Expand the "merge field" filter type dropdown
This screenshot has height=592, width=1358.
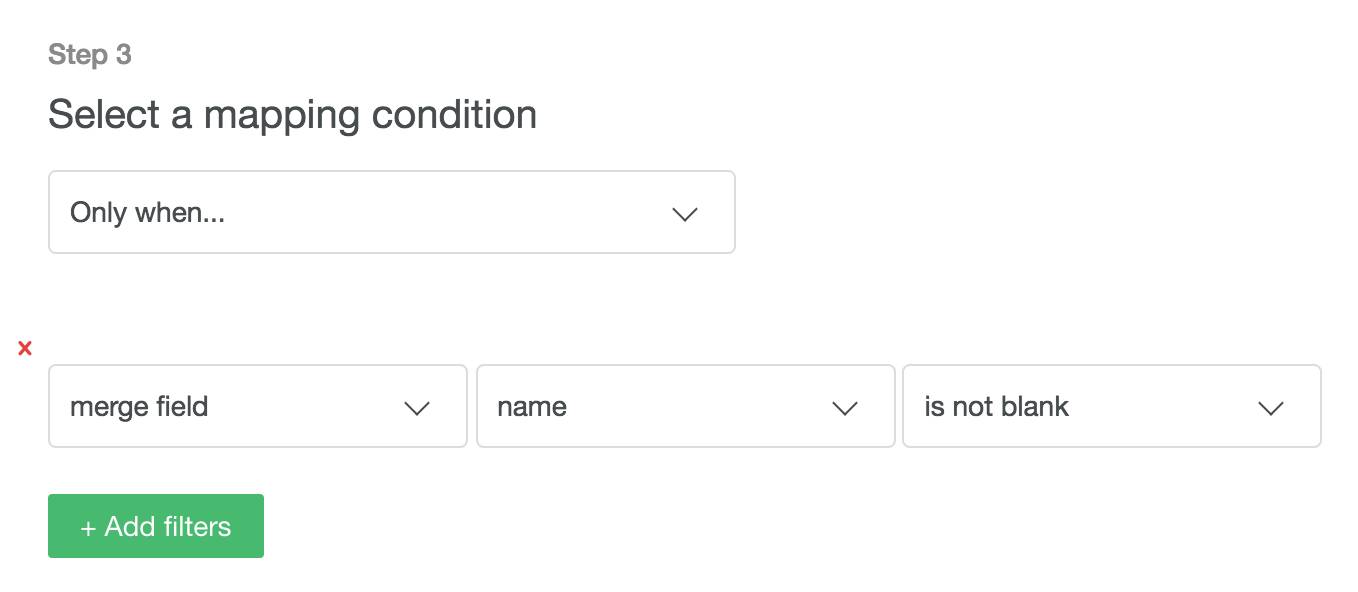coord(257,406)
